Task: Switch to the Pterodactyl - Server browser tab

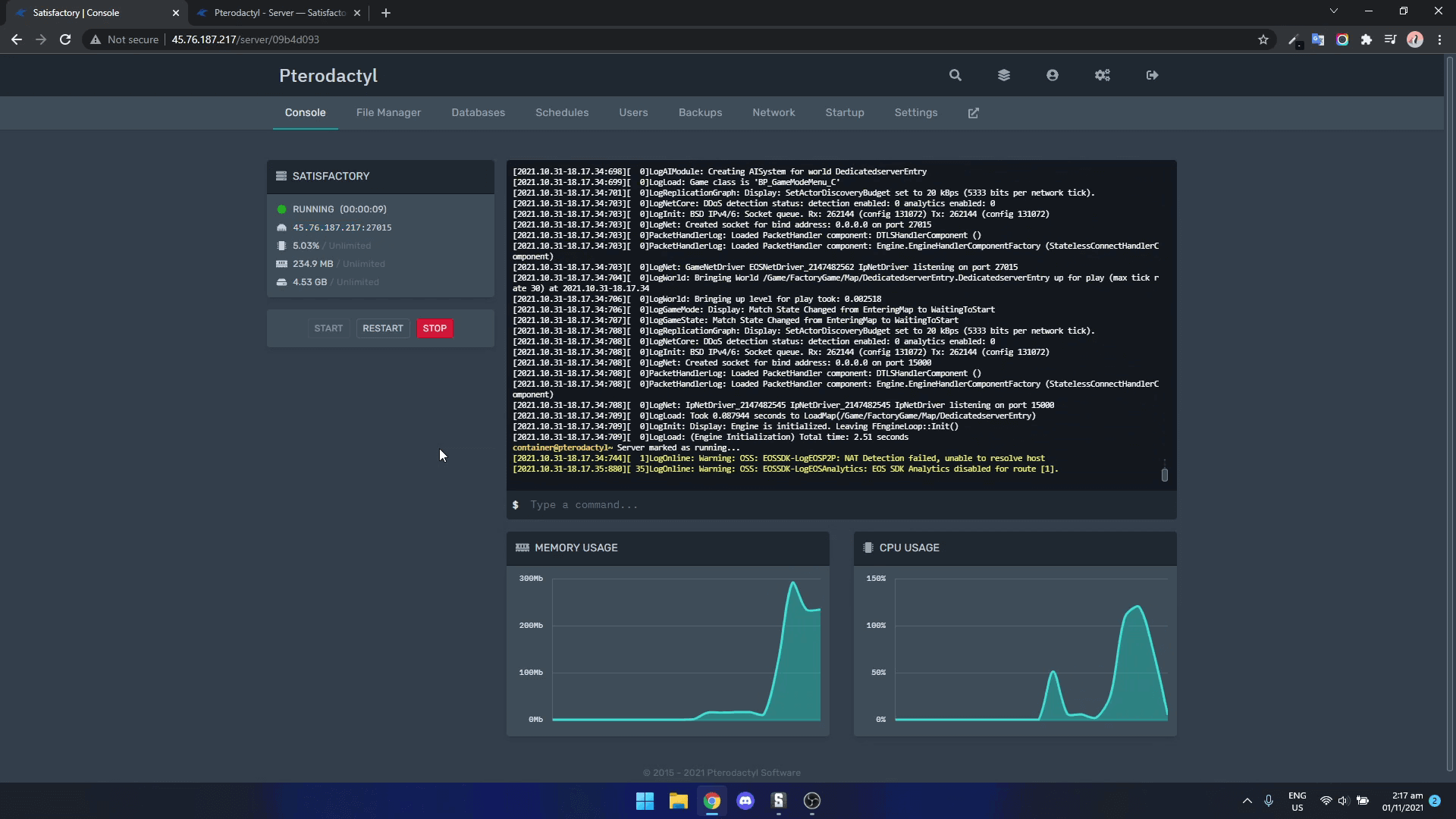Action: tap(279, 13)
